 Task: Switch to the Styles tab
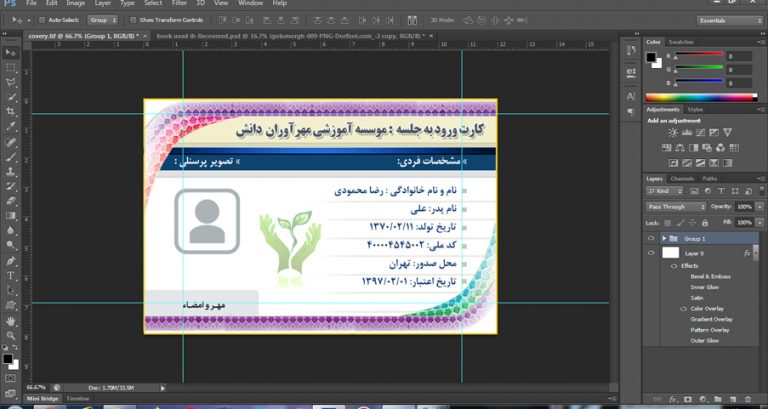point(695,110)
